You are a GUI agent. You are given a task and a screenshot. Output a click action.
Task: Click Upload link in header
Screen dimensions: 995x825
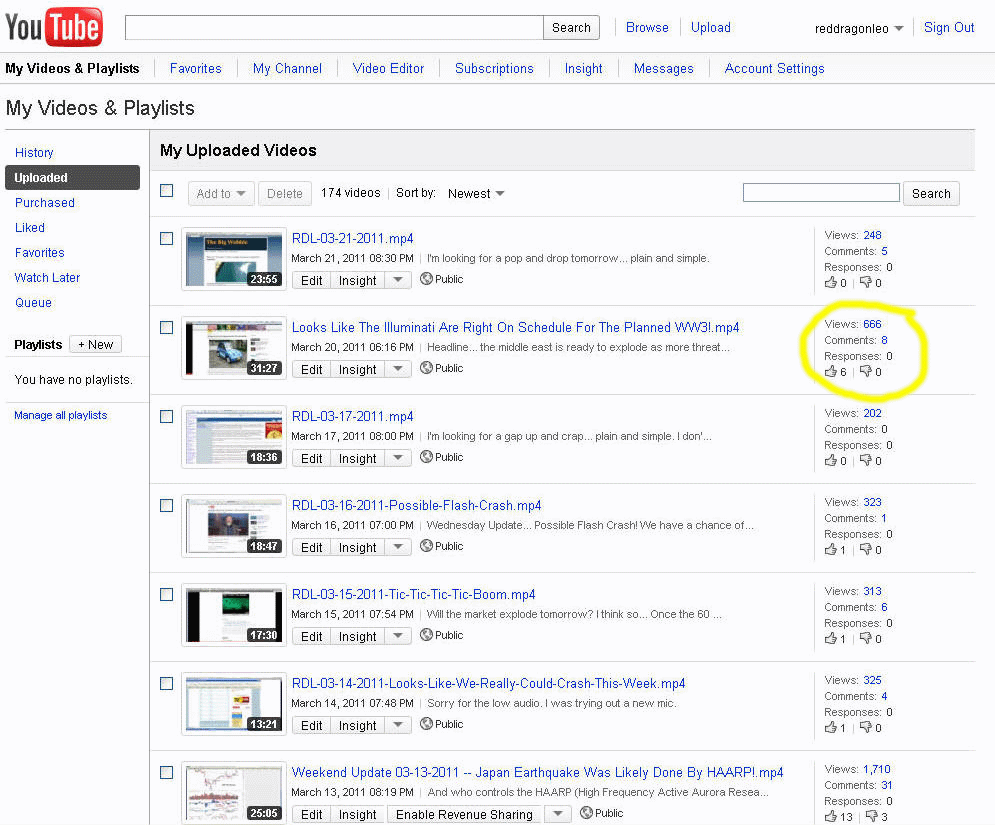click(711, 27)
